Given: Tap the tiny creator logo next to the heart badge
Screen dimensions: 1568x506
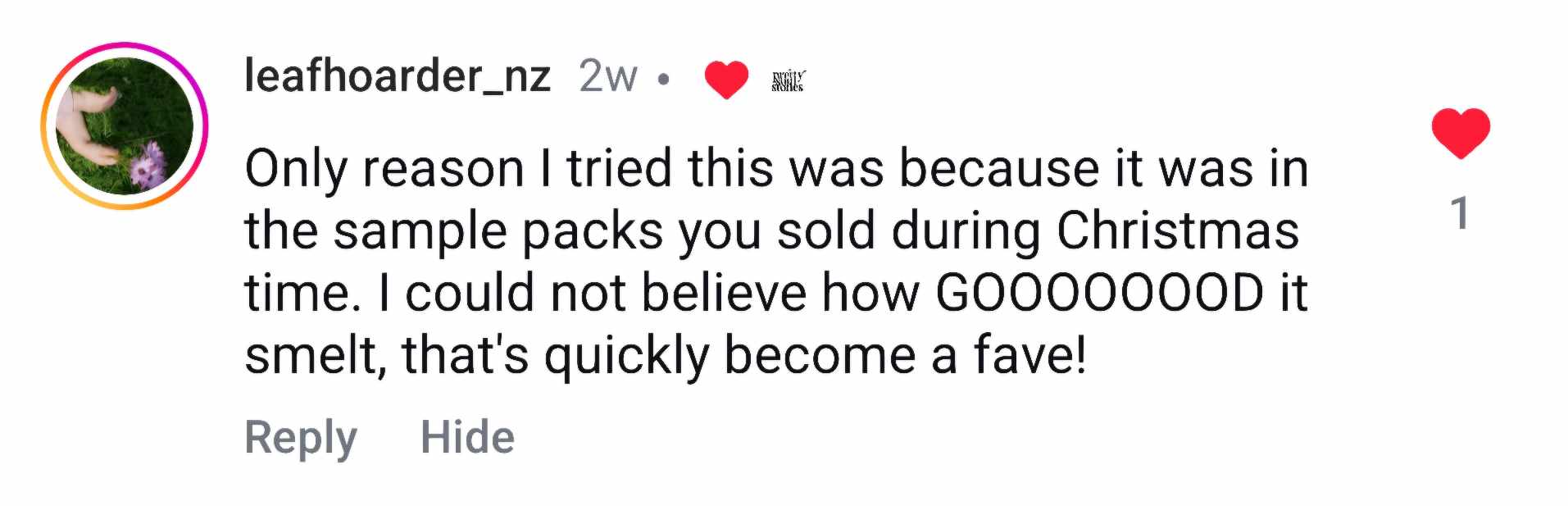Looking at the screenshot, I should coord(788,80).
